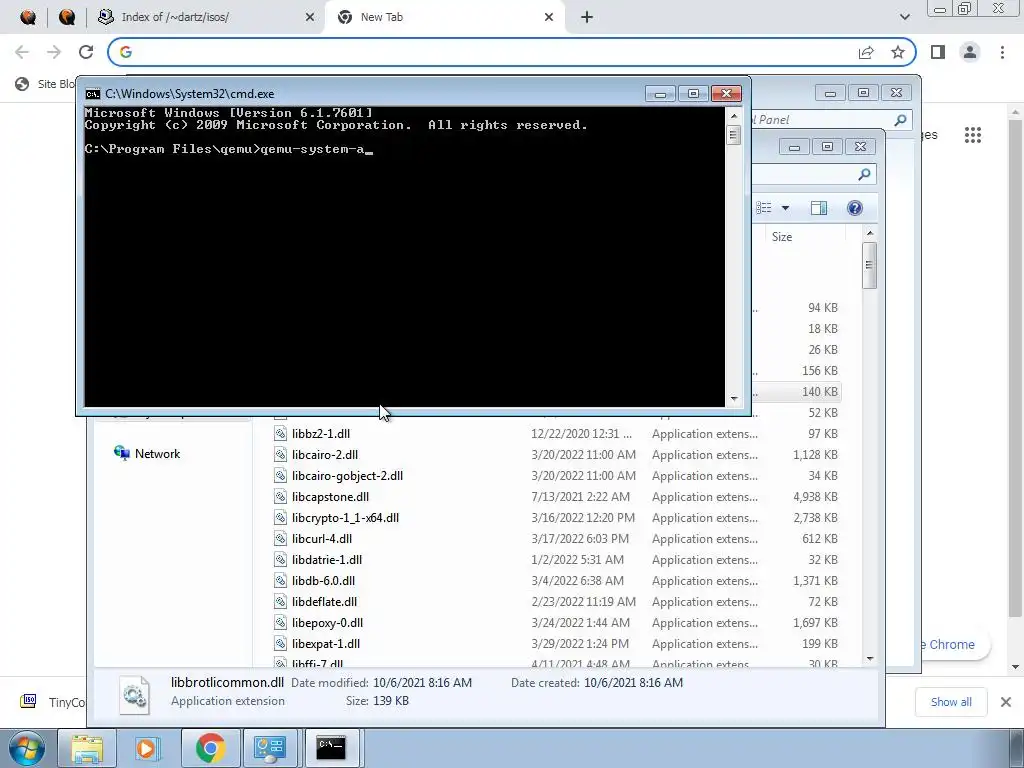This screenshot has width=1024, height=768.
Task: Click the help icon in Explorer toolbar
Action: 854,208
